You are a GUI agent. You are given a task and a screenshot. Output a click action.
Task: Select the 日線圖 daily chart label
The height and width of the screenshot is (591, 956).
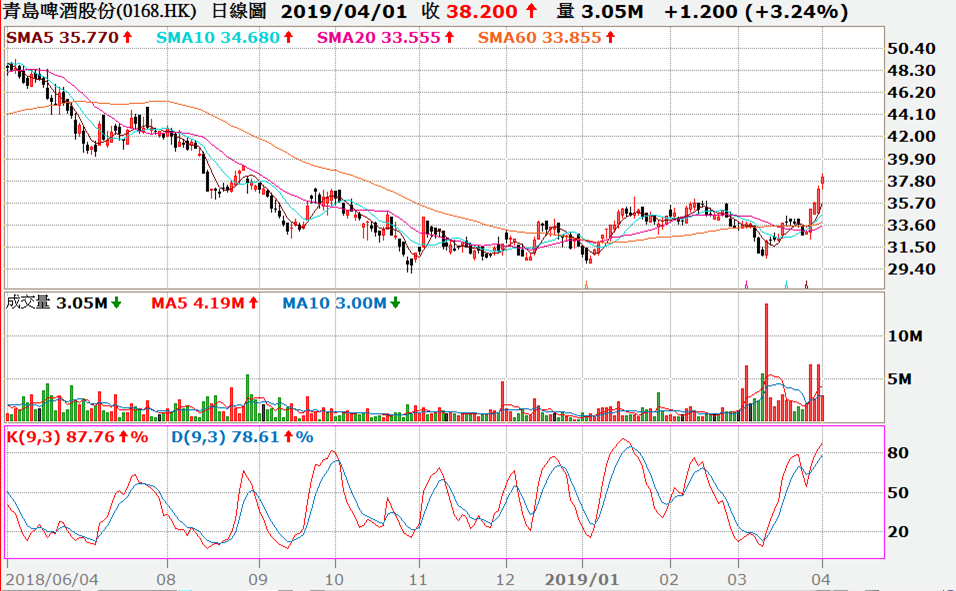[239, 13]
